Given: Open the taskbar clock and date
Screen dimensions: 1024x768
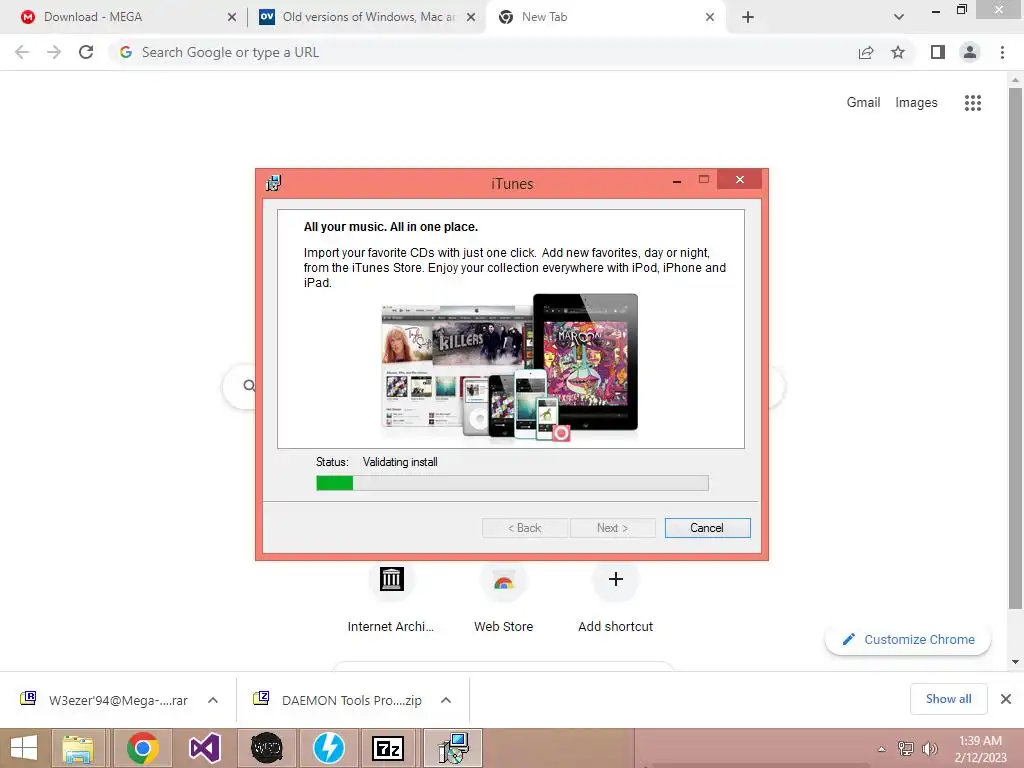Looking at the screenshot, I should [x=980, y=749].
